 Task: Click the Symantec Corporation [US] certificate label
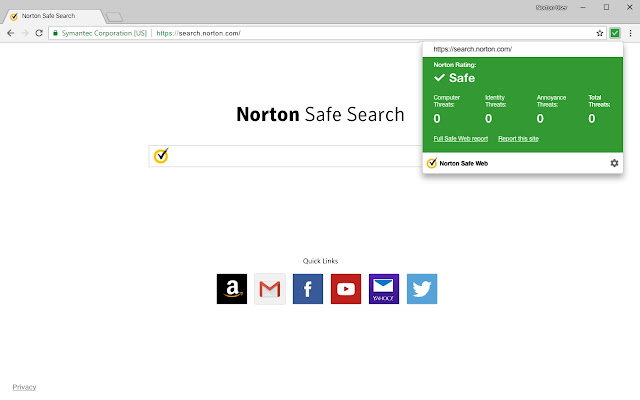pos(104,33)
